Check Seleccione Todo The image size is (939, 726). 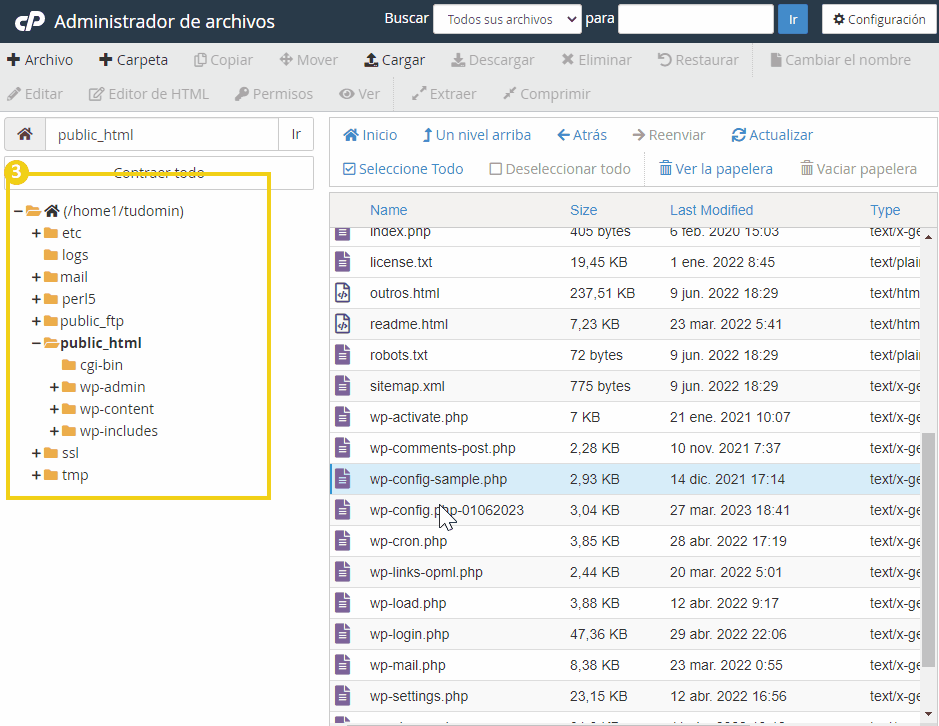click(x=403, y=169)
